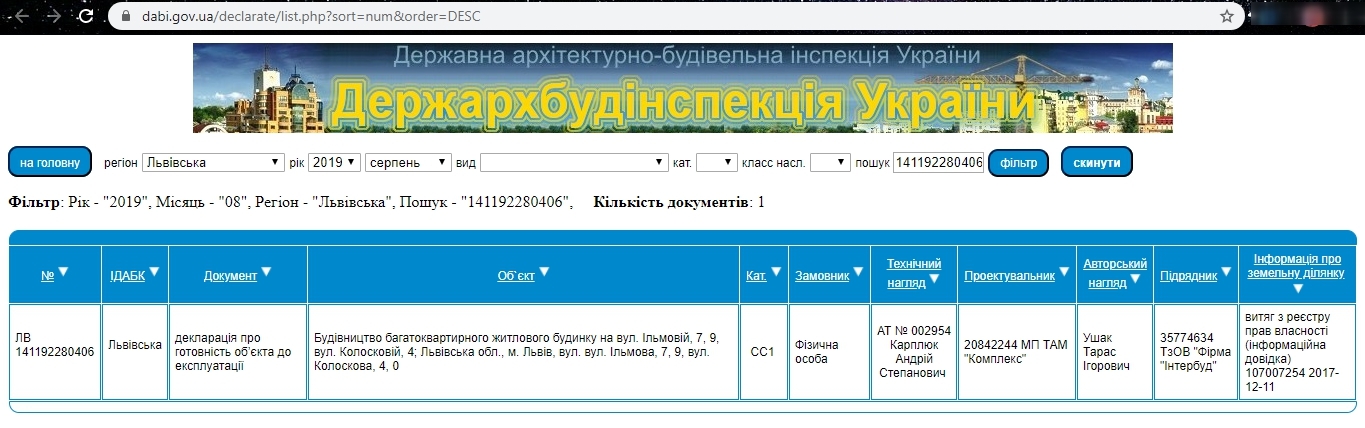Select the object description cell Будівництво багатоквартирного житлового будинку
The height and width of the screenshot is (428, 1365).
(523, 351)
